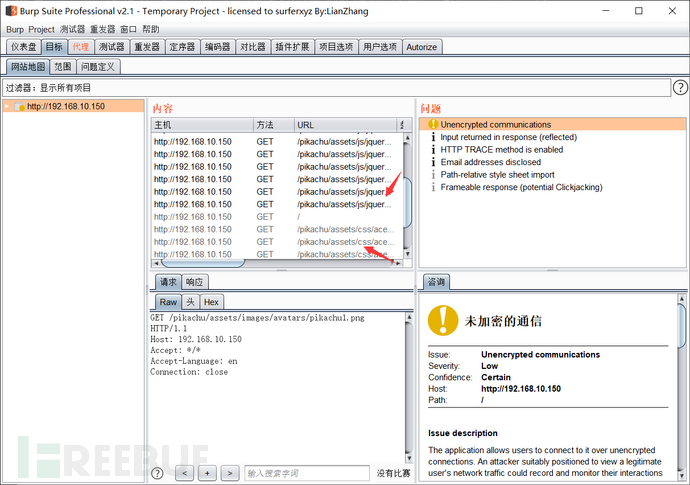This screenshot has width=690, height=485.
Task: Switch to the 编码器 tab
Action: (x=217, y=47)
